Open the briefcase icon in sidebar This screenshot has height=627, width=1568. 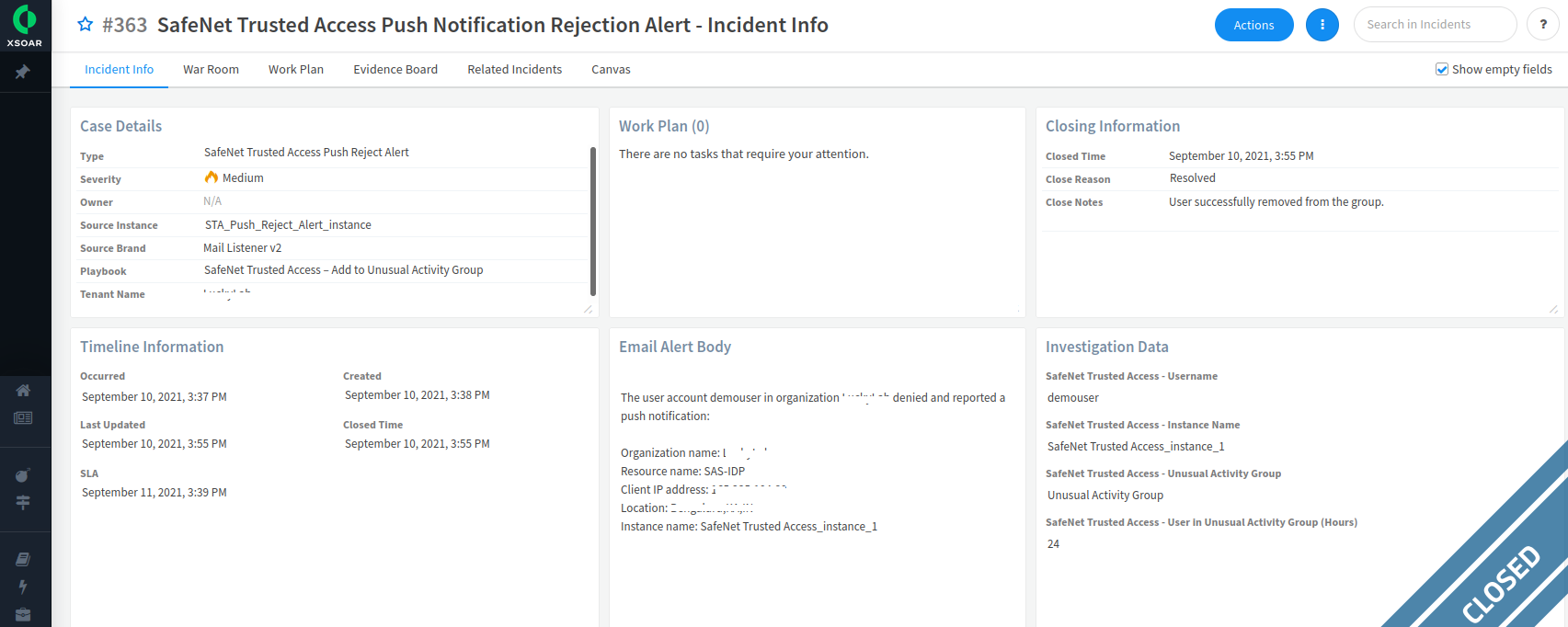pyautogui.click(x=23, y=614)
